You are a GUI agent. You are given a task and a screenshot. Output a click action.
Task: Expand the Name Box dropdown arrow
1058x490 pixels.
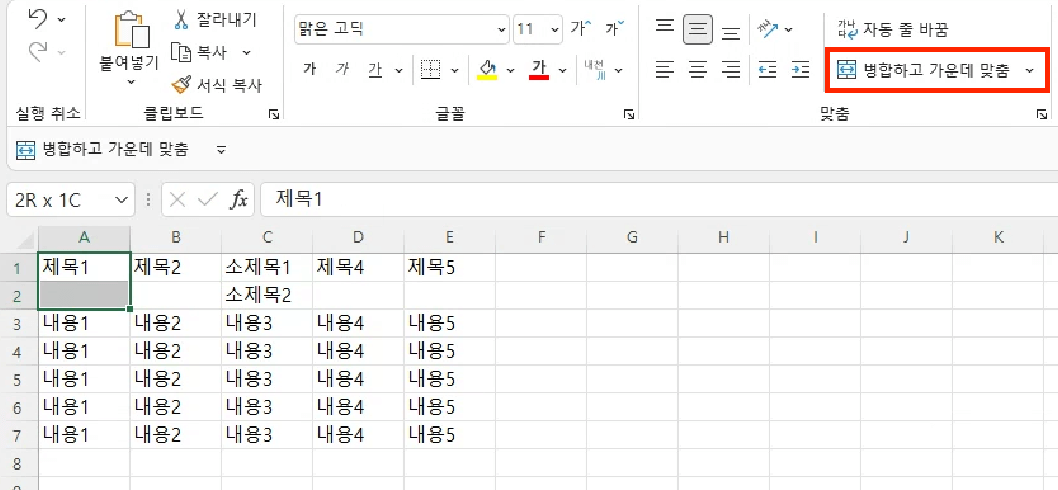[x=121, y=200]
